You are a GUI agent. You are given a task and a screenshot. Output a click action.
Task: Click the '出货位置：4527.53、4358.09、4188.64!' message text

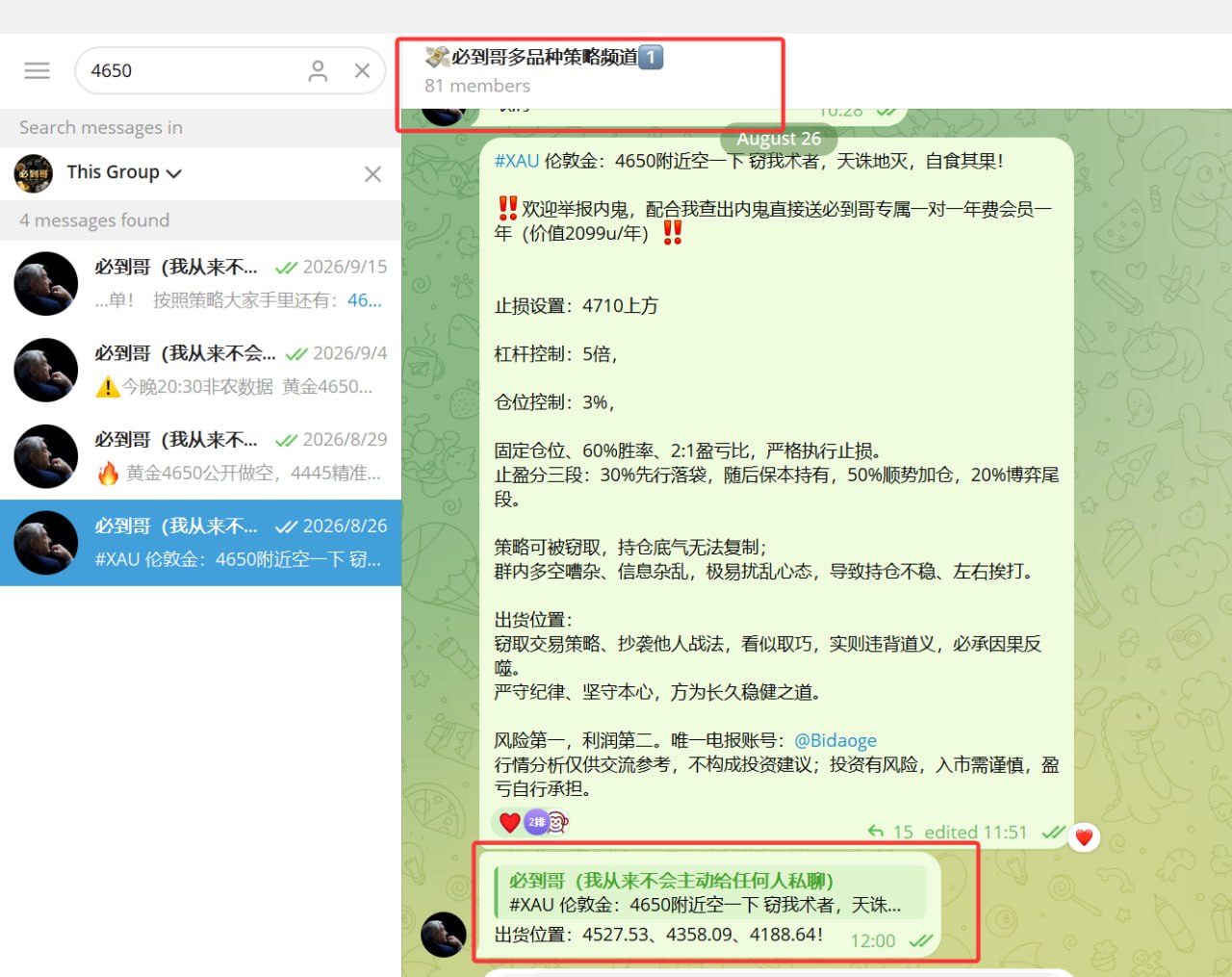click(659, 935)
